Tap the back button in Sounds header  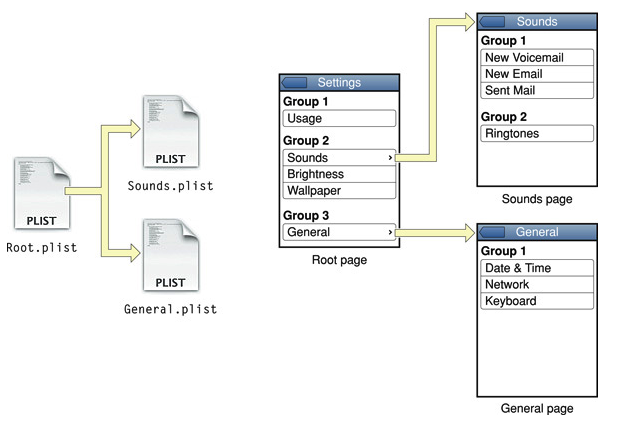[x=491, y=22]
